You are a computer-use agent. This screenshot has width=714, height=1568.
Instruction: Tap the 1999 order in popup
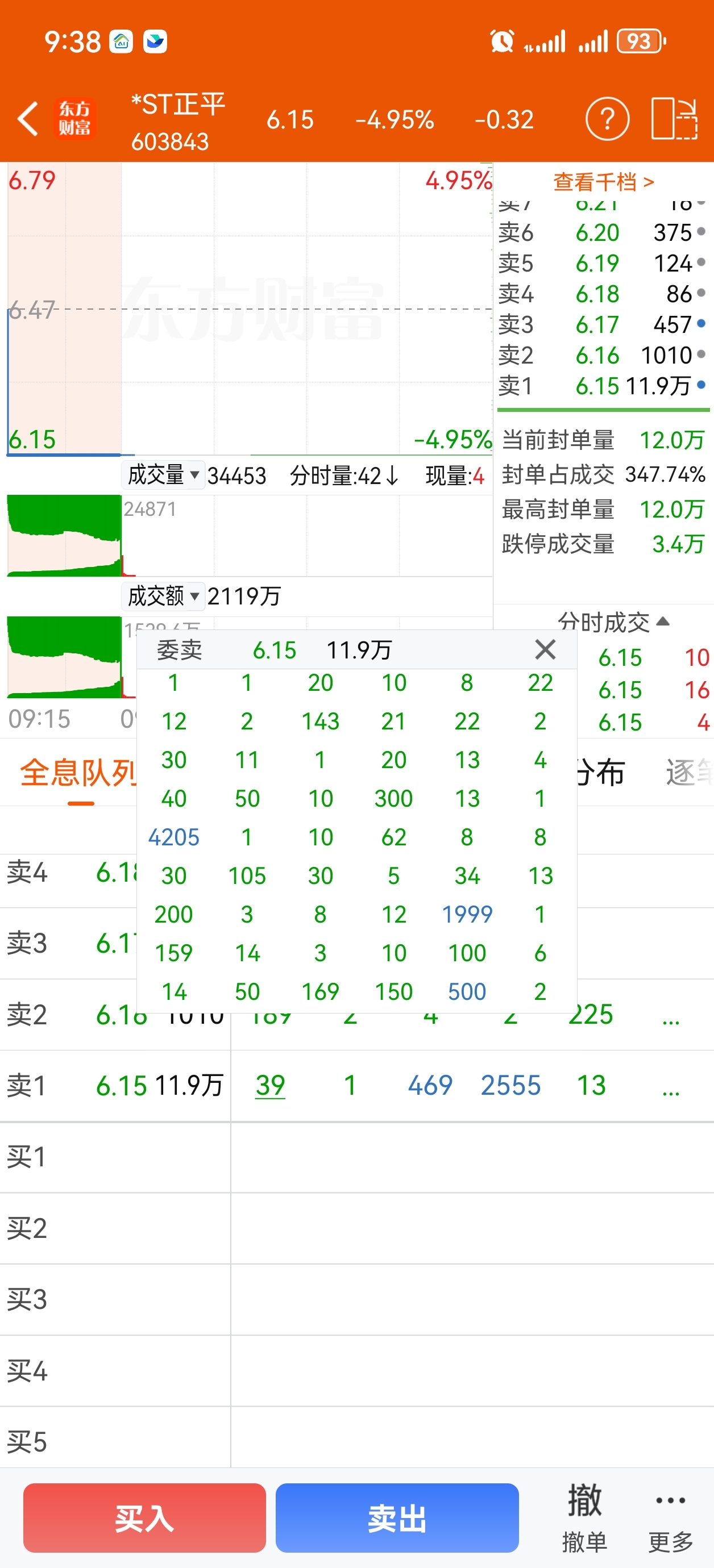click(467, 914)
